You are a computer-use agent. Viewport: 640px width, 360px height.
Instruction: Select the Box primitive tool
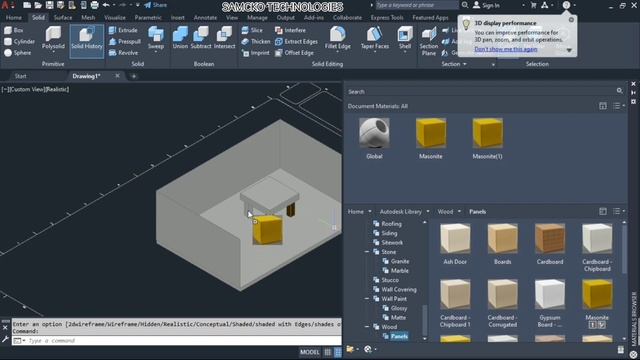point(13,30)
